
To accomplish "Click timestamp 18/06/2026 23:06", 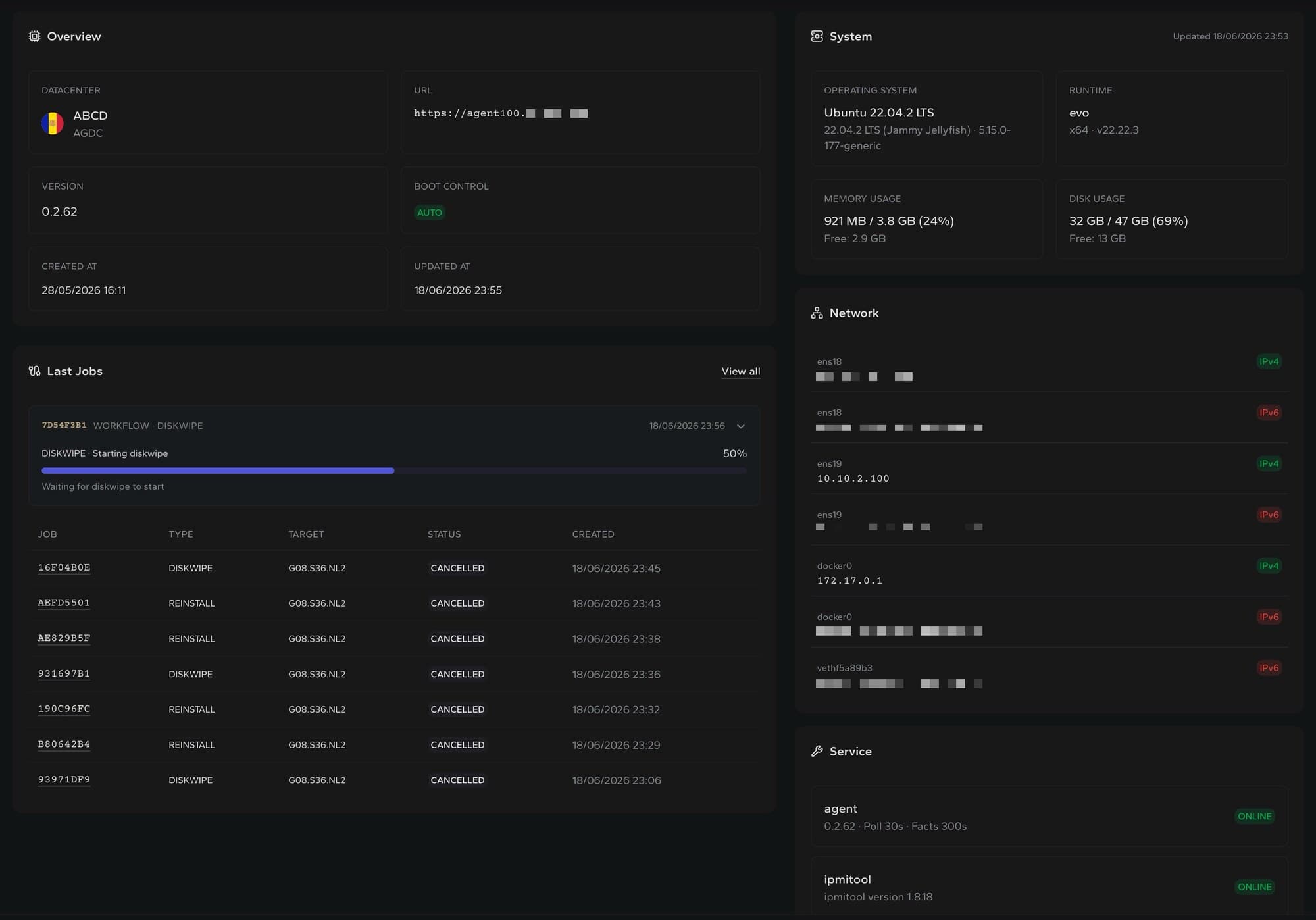I will point(617,780).
